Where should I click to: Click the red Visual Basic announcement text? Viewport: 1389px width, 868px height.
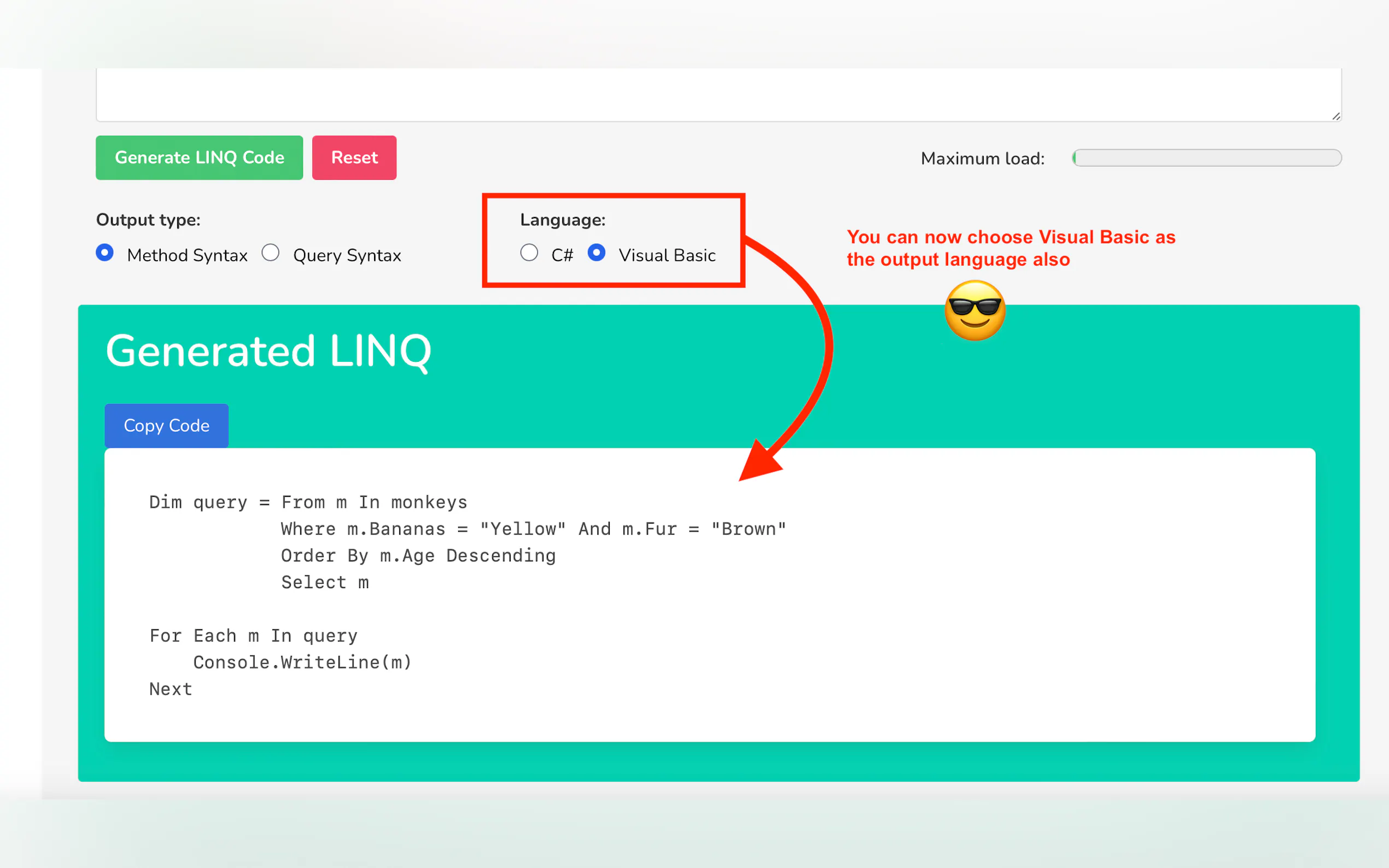[1011, 248]
